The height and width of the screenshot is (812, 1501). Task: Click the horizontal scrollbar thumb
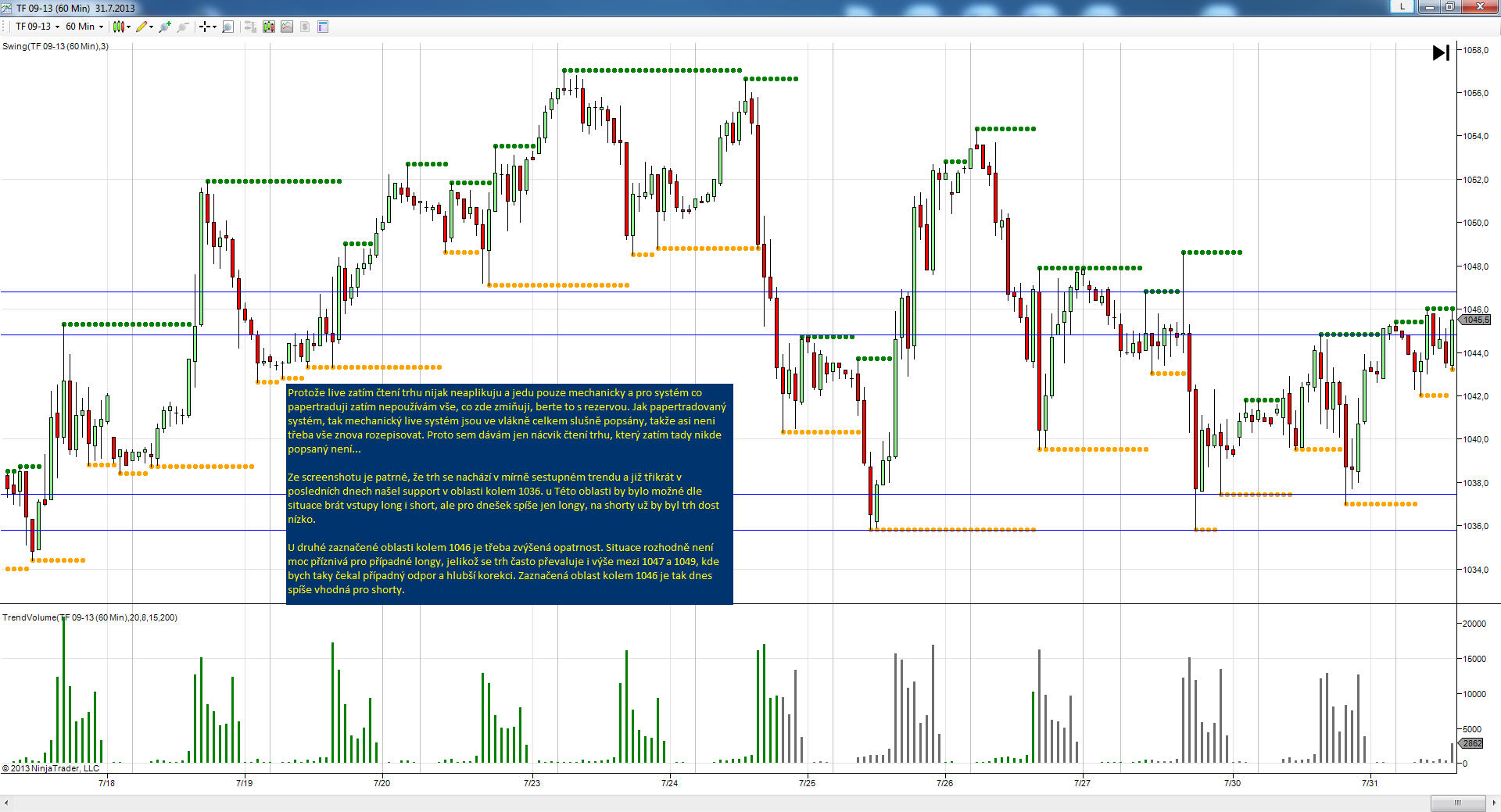pos(1457,803)
